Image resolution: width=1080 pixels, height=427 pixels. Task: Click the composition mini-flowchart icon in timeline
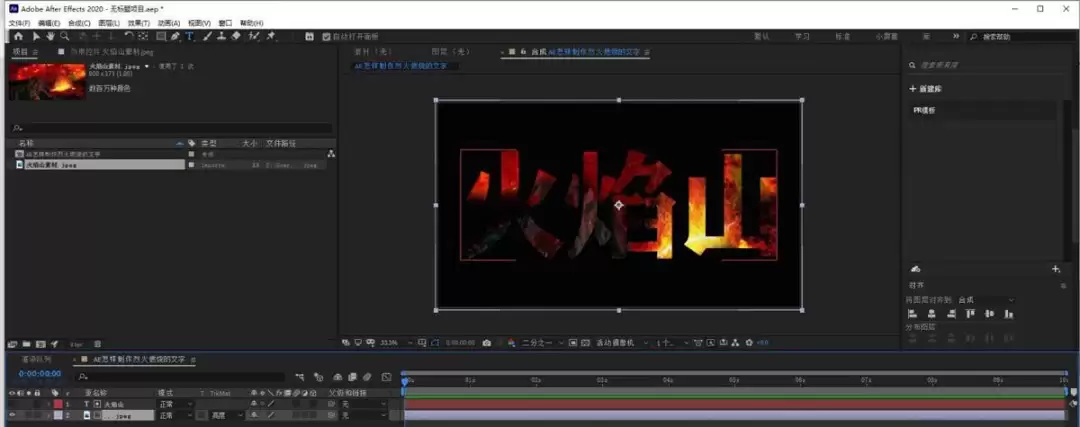pyautogui.click(x=300, y=377)
